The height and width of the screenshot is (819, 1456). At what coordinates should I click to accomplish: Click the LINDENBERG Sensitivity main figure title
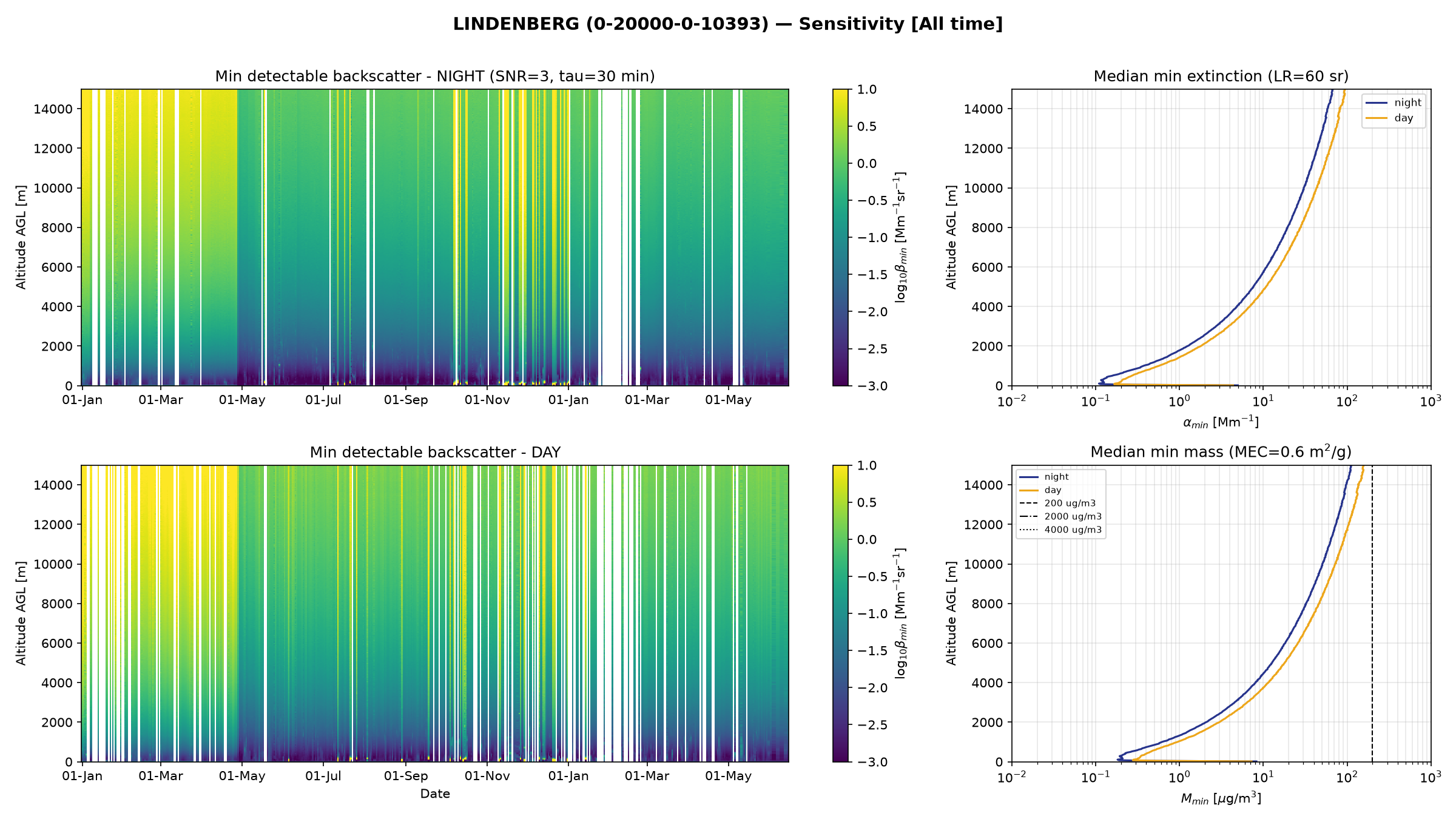click(728, 24)
